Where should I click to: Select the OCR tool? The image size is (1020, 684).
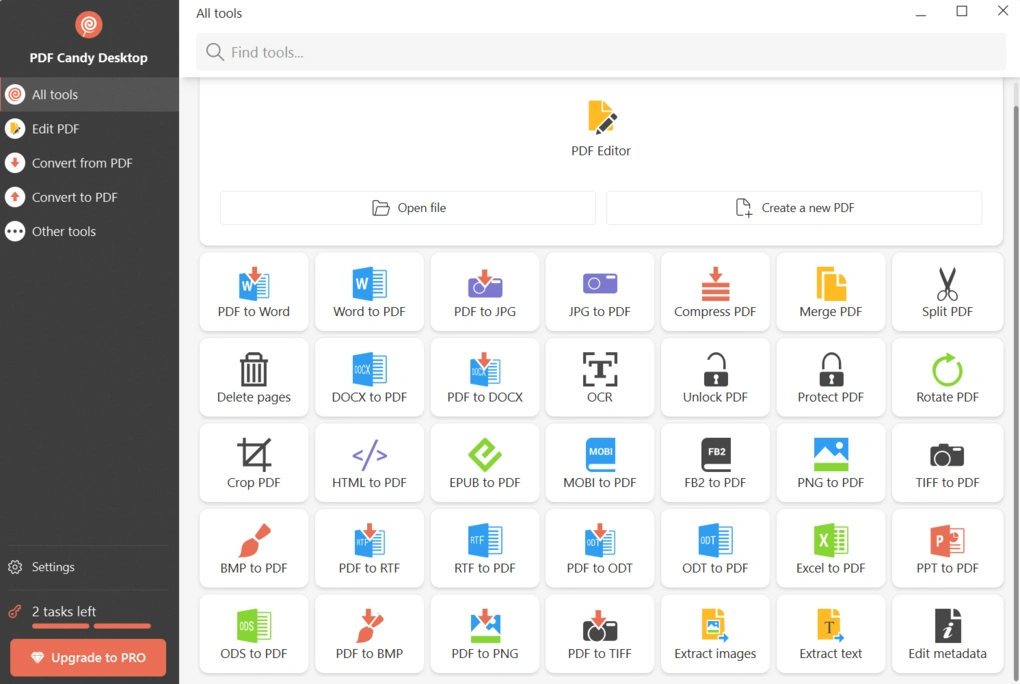pos(599,377)
